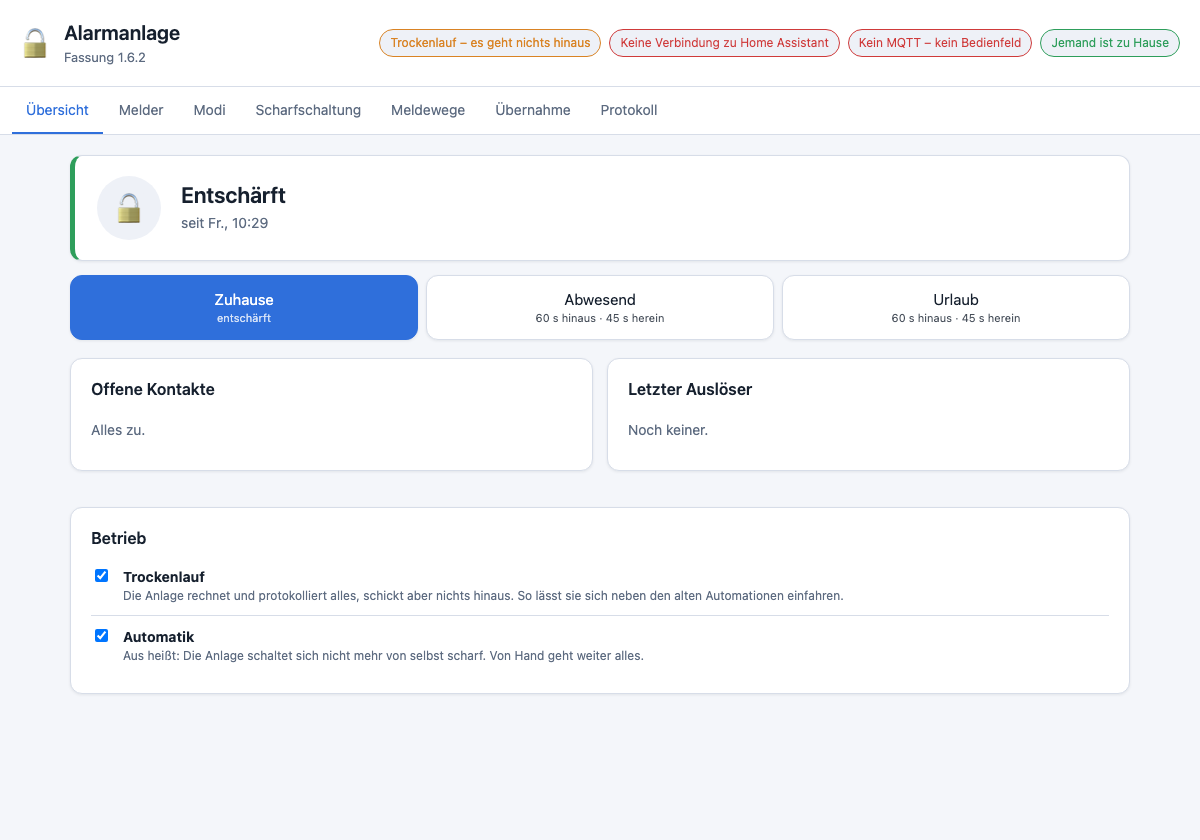Disable the Trockenlauf checkbox
This screenshot has width=1200, height=840.
[101, 576]
